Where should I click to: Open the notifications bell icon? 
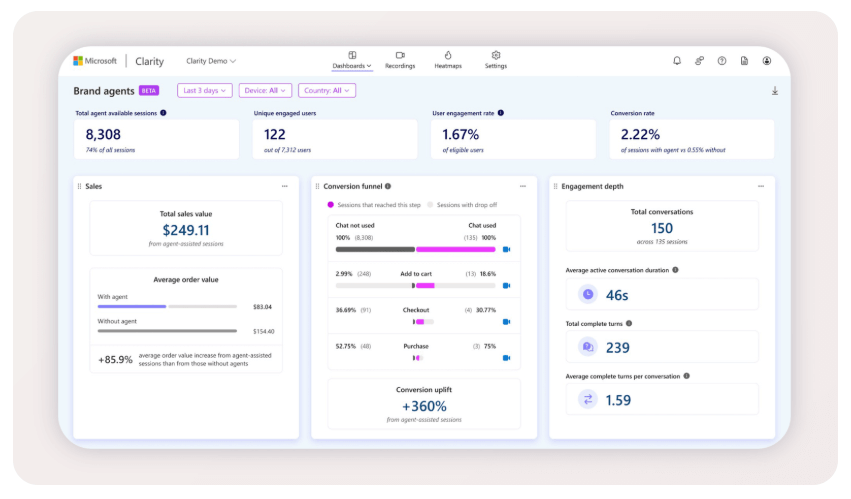[677, 61]
